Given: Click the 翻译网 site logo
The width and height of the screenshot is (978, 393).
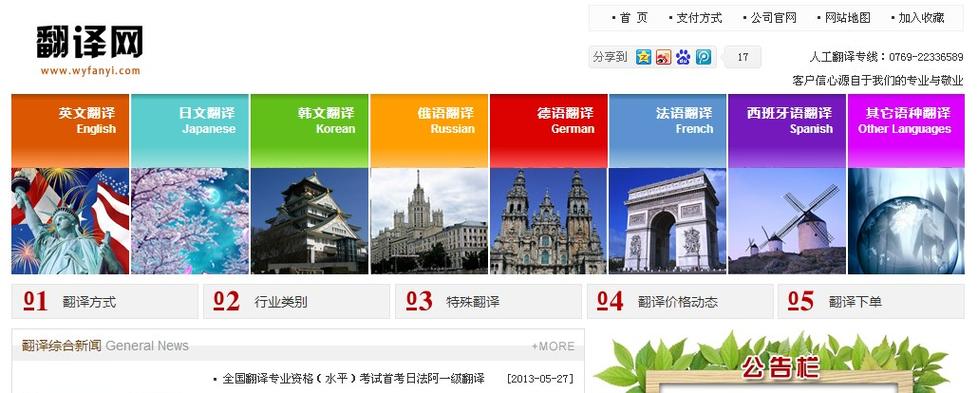Looking at the screenshot, I should 90,50.
